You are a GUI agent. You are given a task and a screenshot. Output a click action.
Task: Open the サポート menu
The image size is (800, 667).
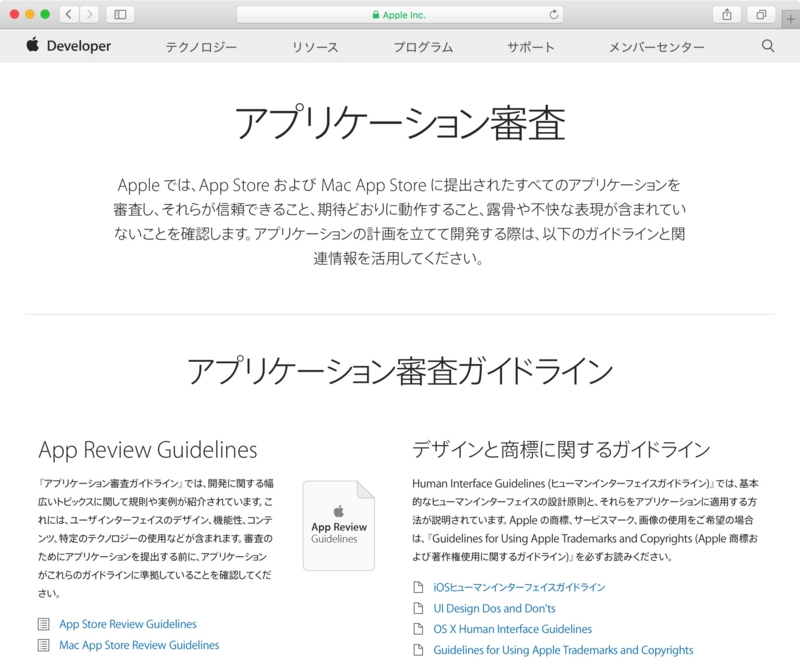click(531, 47)
